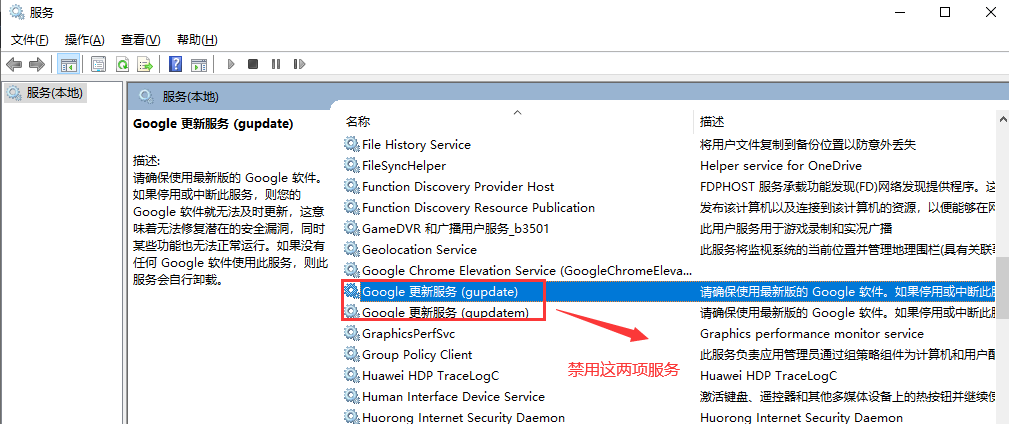The width and height of the screenshot is (1009, 424).
Task: Click gear icon beside Function Discovery Provider Host
Action: (351, 187)
